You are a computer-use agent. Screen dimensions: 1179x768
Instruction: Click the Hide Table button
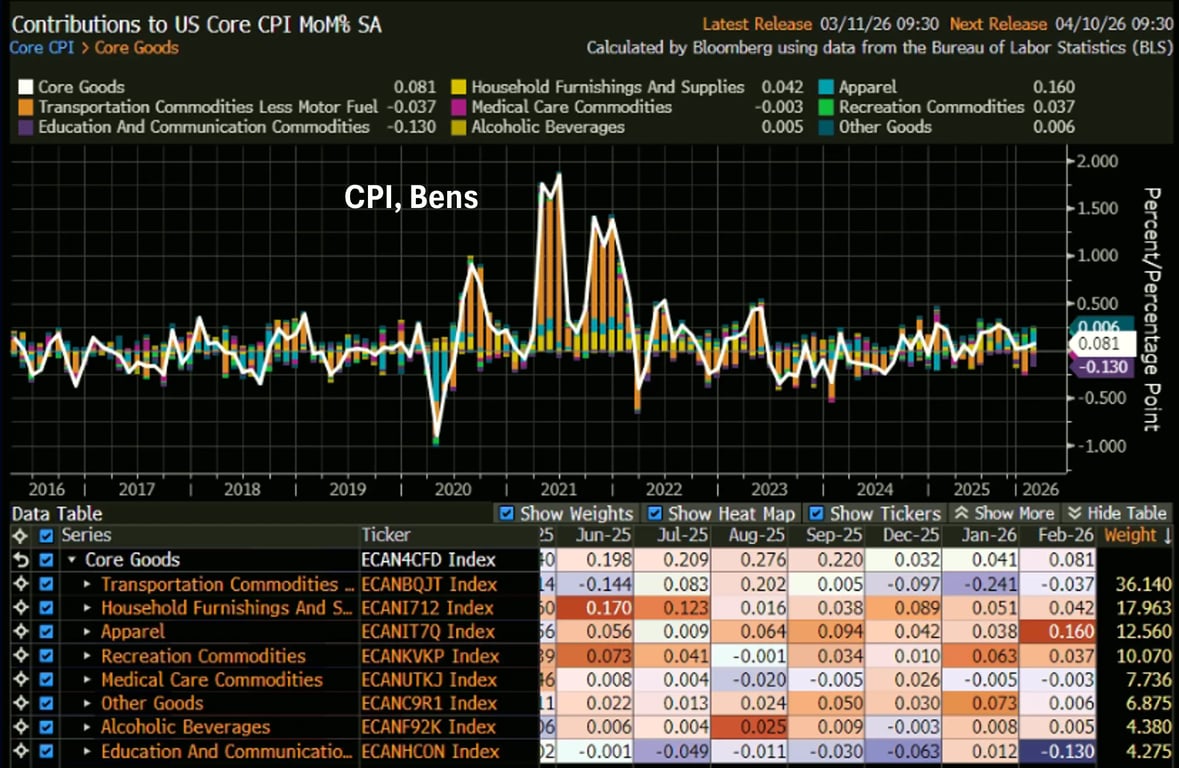1117,513
